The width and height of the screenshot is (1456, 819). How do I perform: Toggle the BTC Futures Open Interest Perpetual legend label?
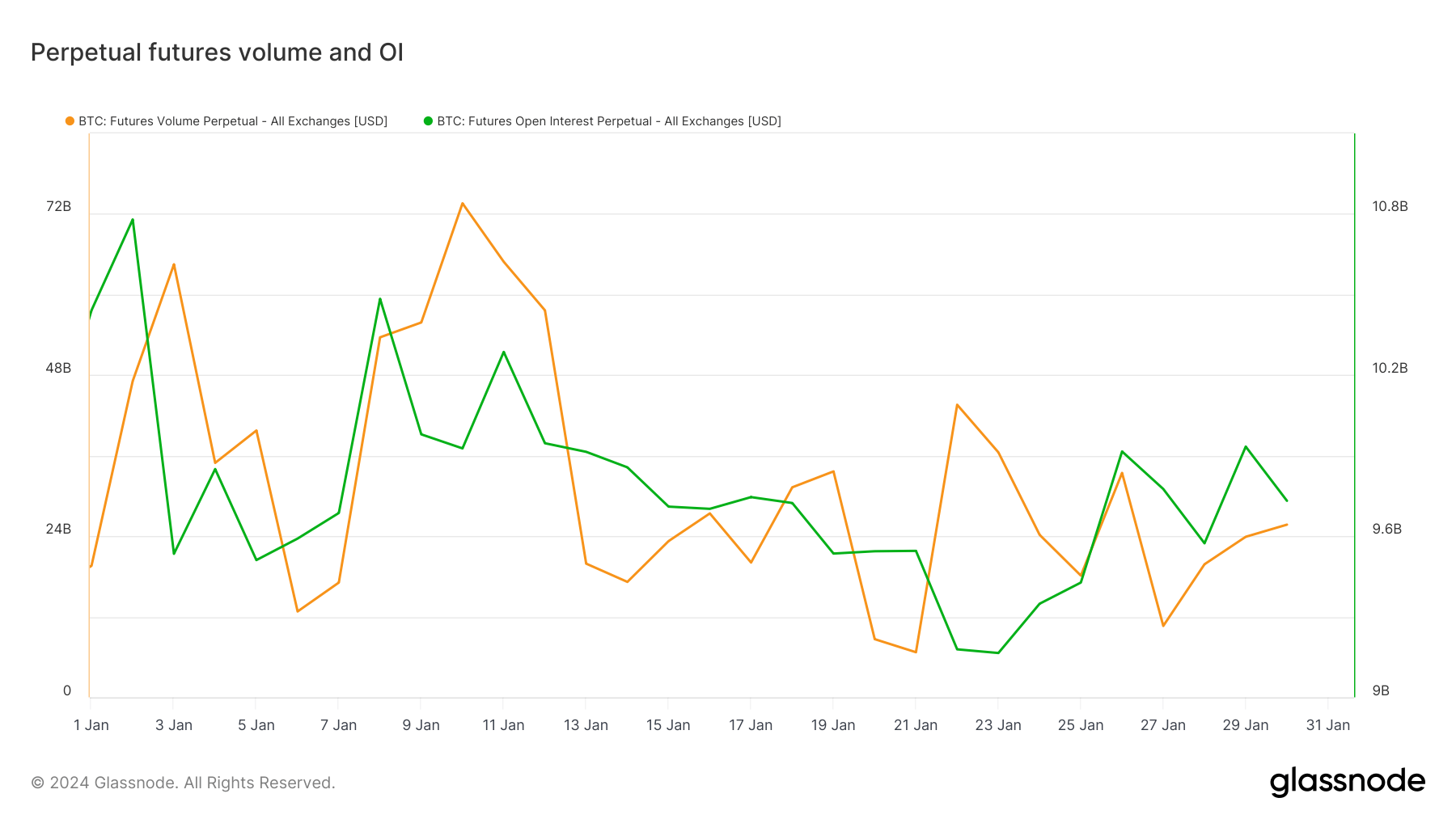pyautogui.click(x=609, y=121)
